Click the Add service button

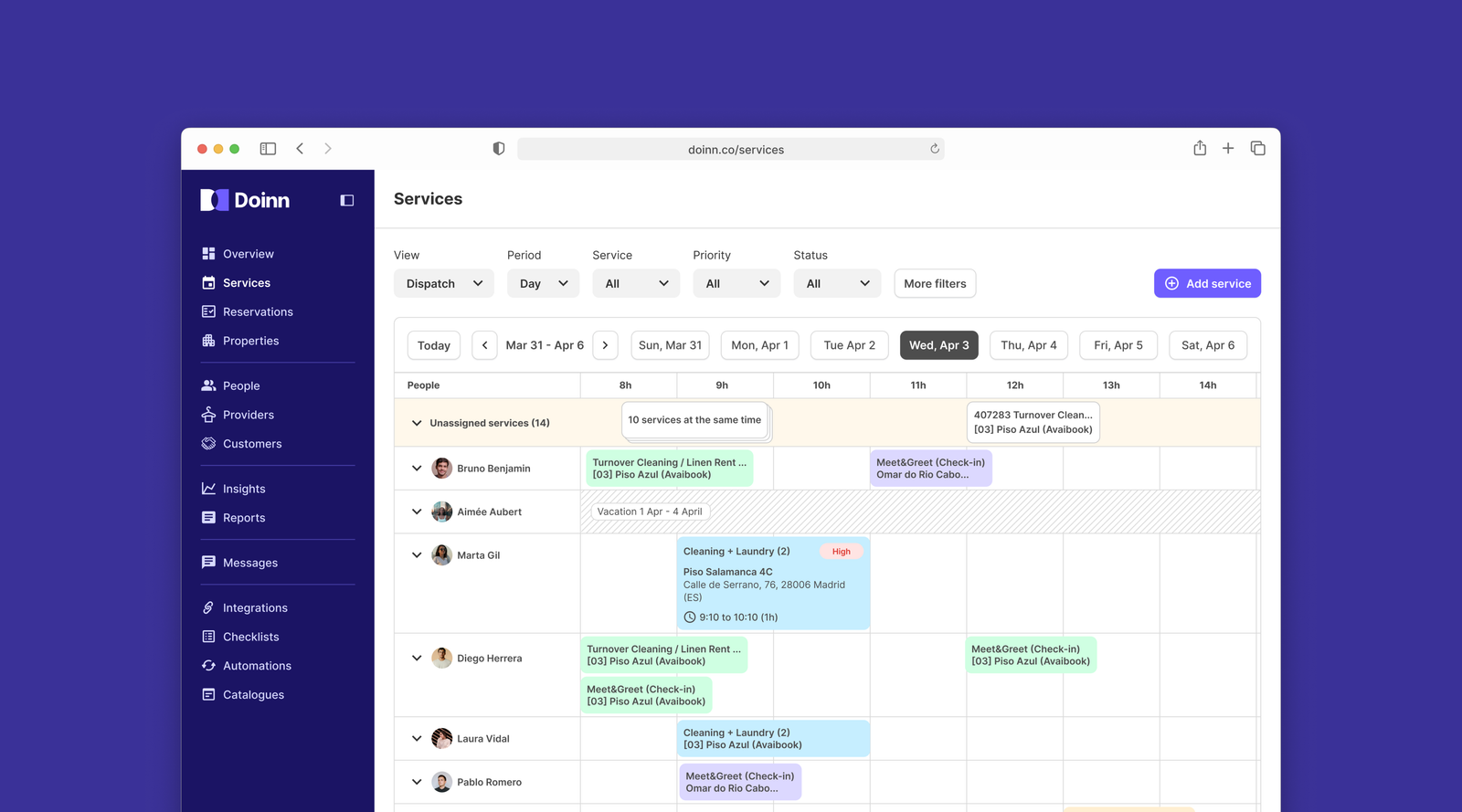point(1207,283)
